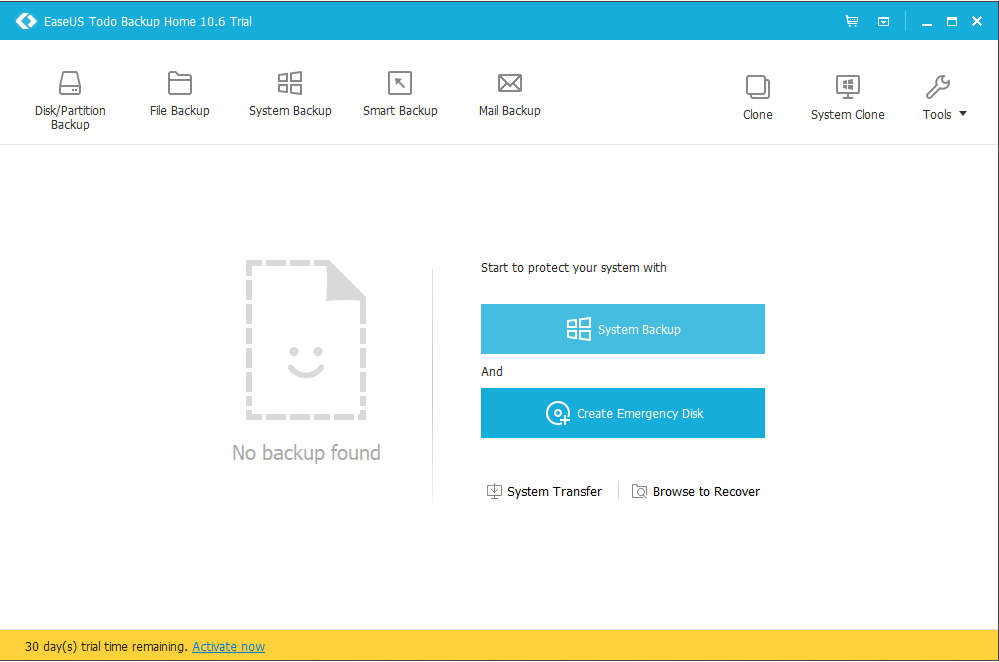999x662 pixels.
Task: Click 'Start to protect your system with' text
Action: coord(573,268)
